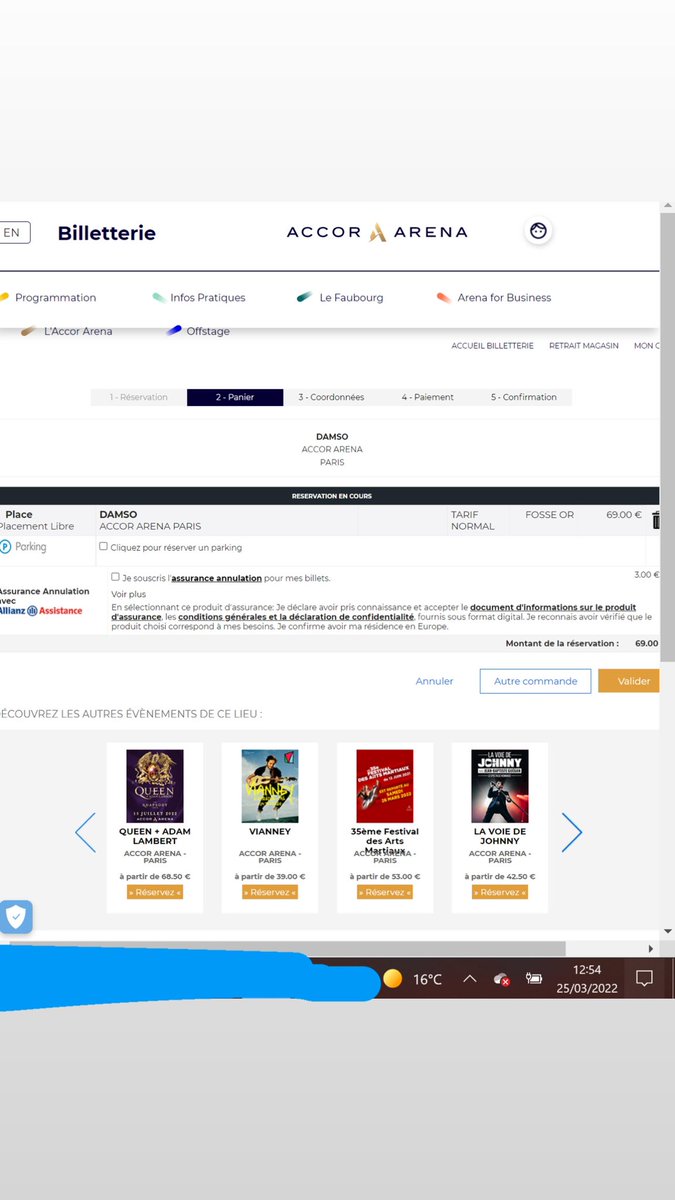Click the Annuler link

tap(434, 681)
